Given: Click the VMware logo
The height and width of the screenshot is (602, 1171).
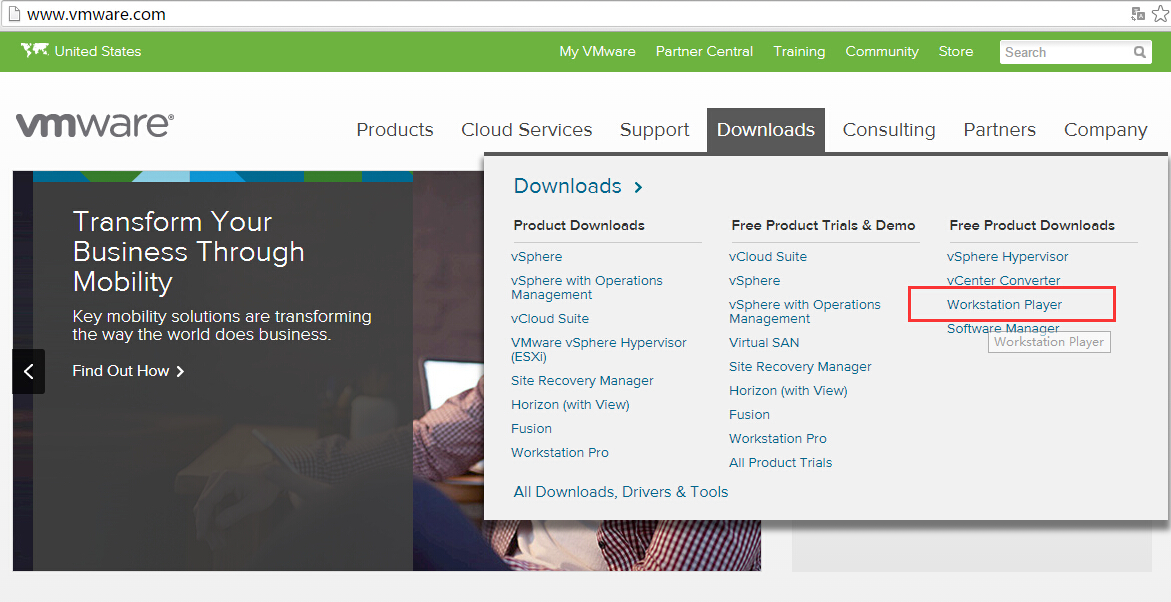Looking at the screenshot, I should (x=95, y=125).
